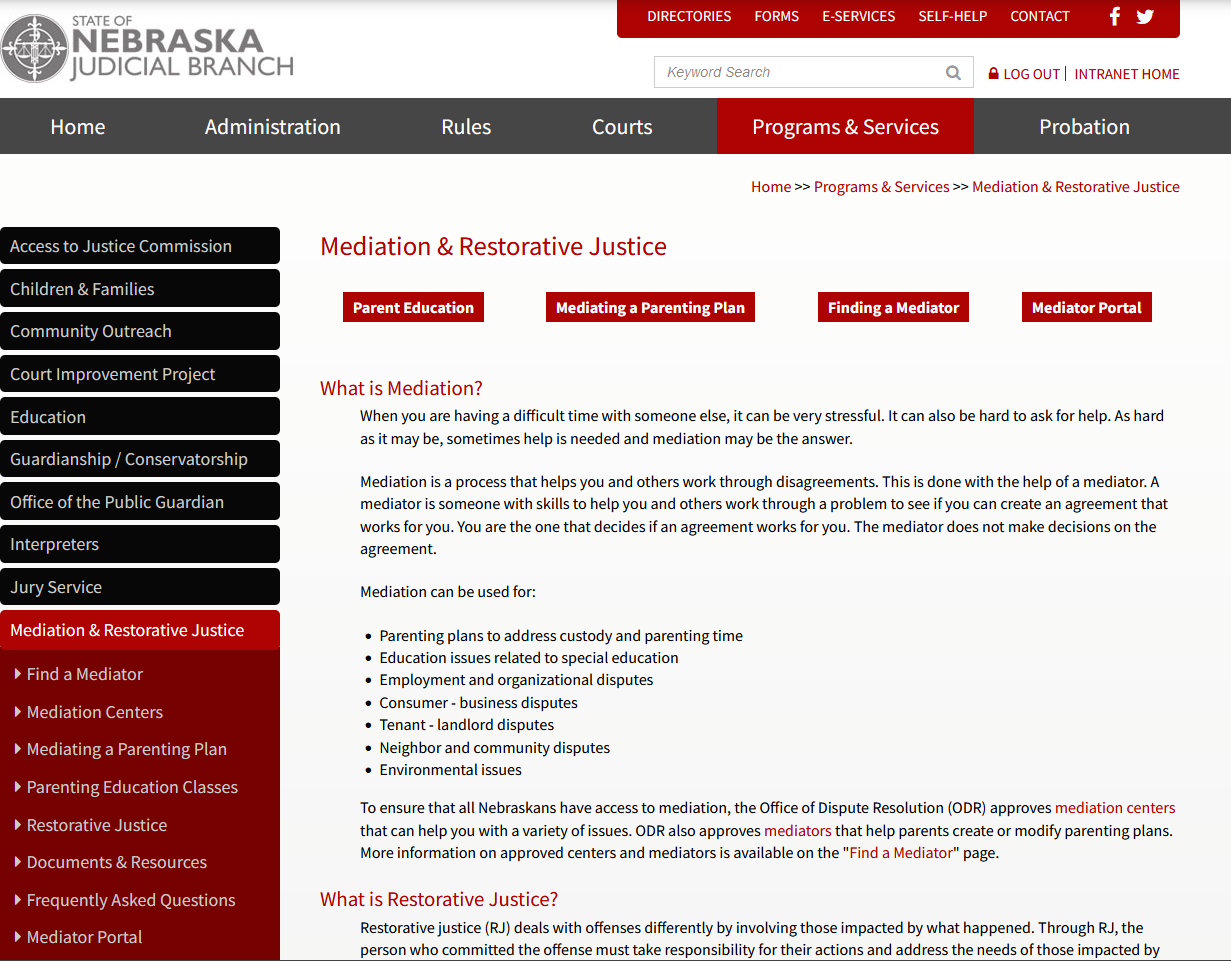The image size is (1231, 961).
Task: Click the "What is Mediation?" heading
Action: [x=401, y=388]
